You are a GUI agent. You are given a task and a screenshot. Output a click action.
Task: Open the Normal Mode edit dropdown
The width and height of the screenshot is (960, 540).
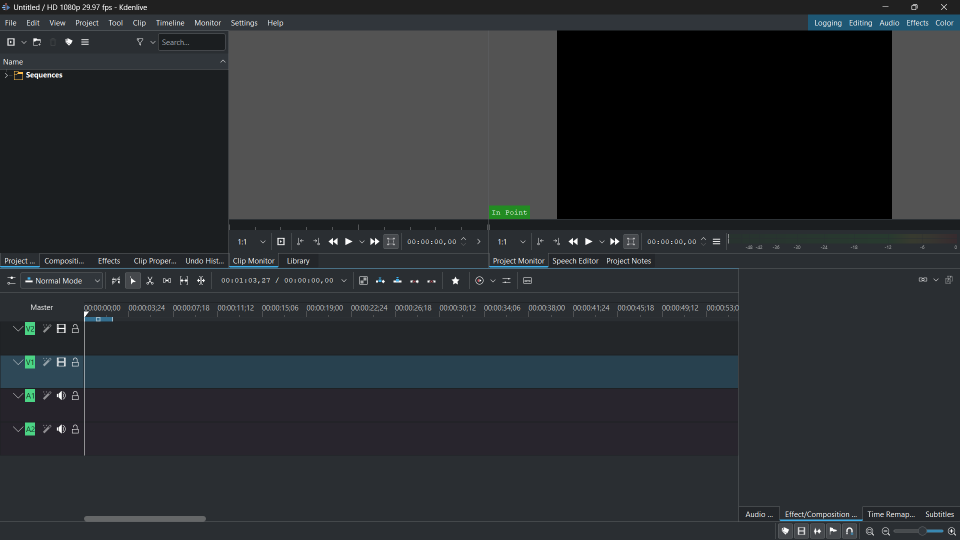(x=62, y=280)
